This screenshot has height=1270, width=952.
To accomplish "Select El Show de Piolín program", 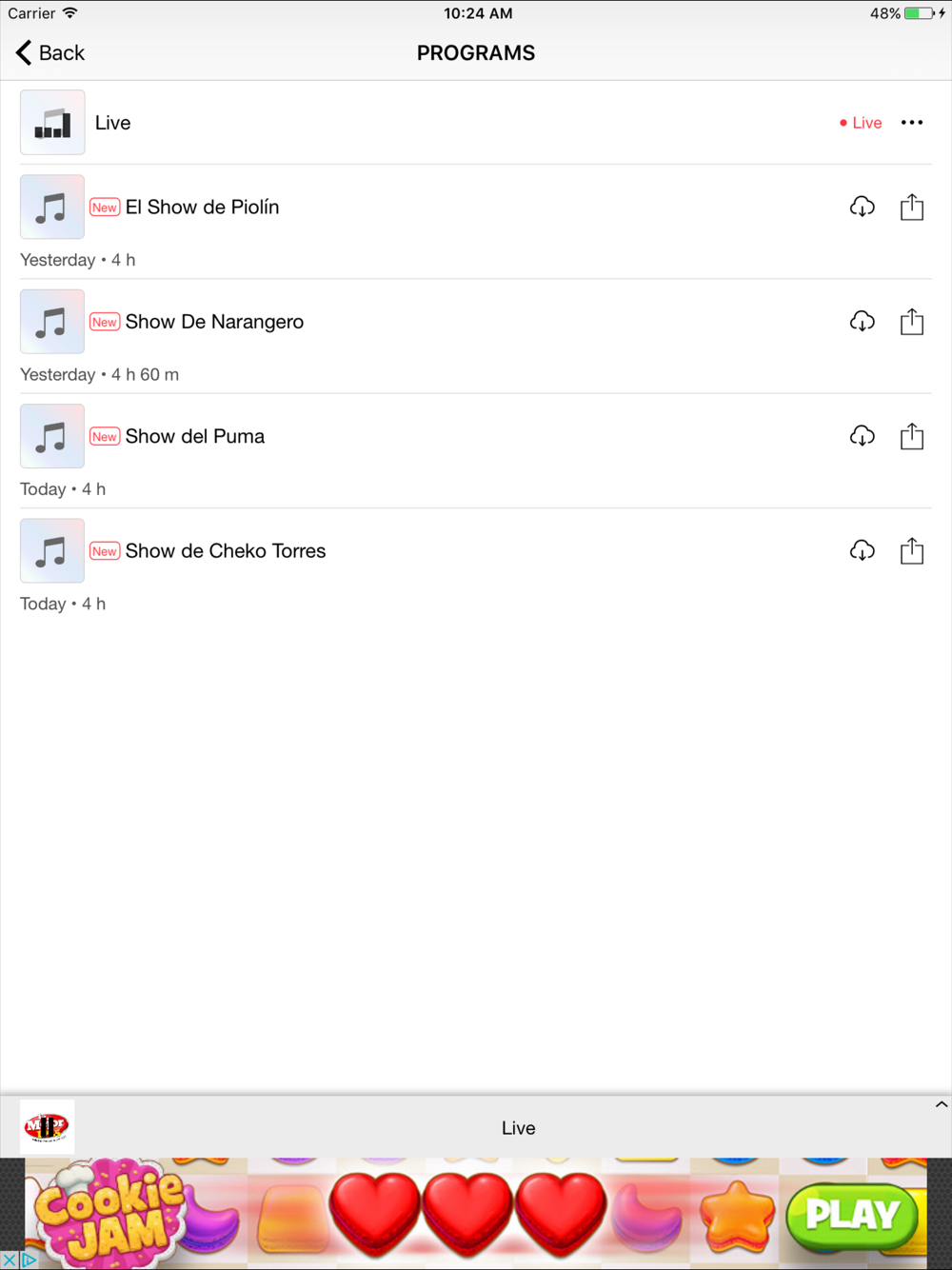I will pyautogui.click(x=202, y=208).
